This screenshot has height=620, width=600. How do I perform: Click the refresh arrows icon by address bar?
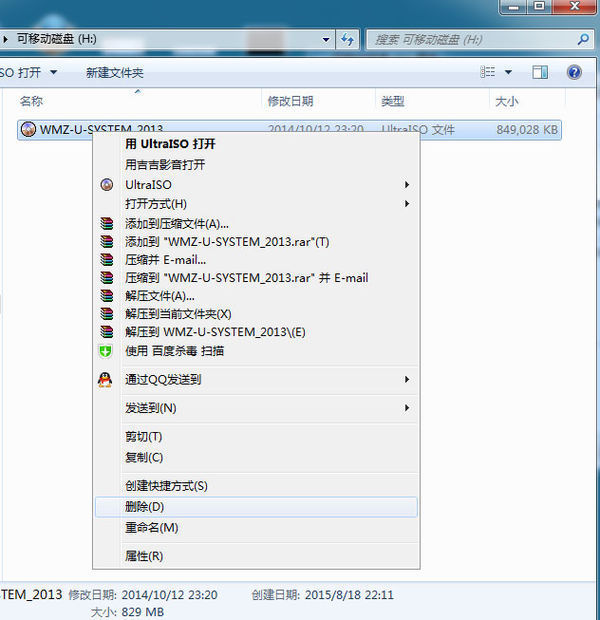[x=347, y=39]
